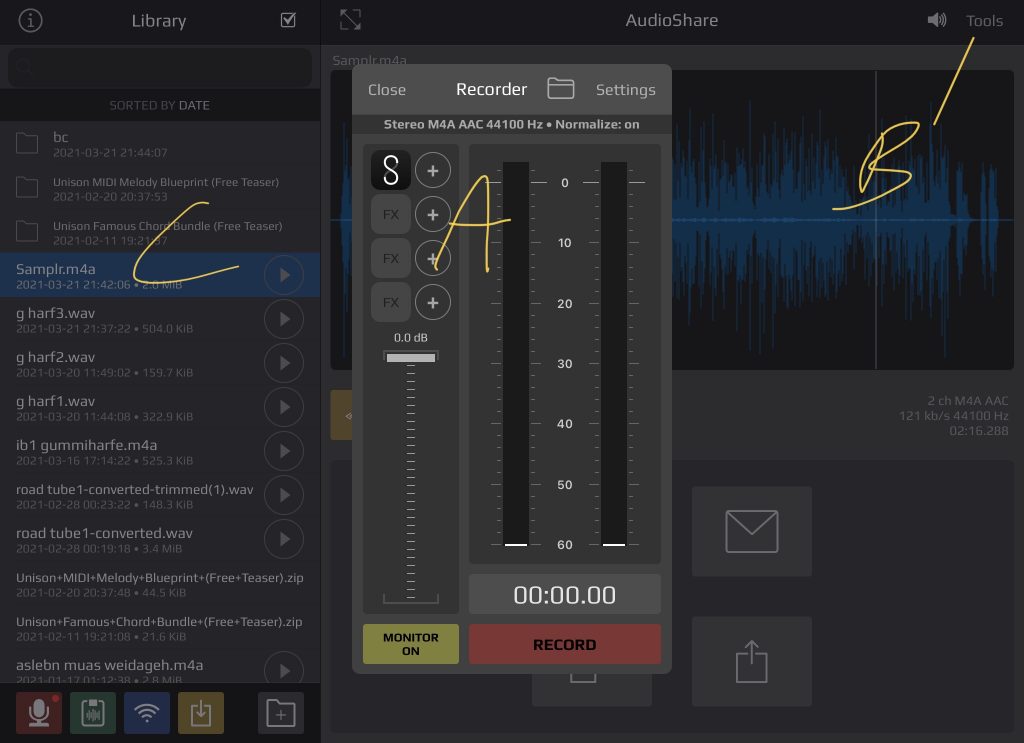Add effect via plus beside third FX
Screen dimensions: 1024x743
(432, 302)
